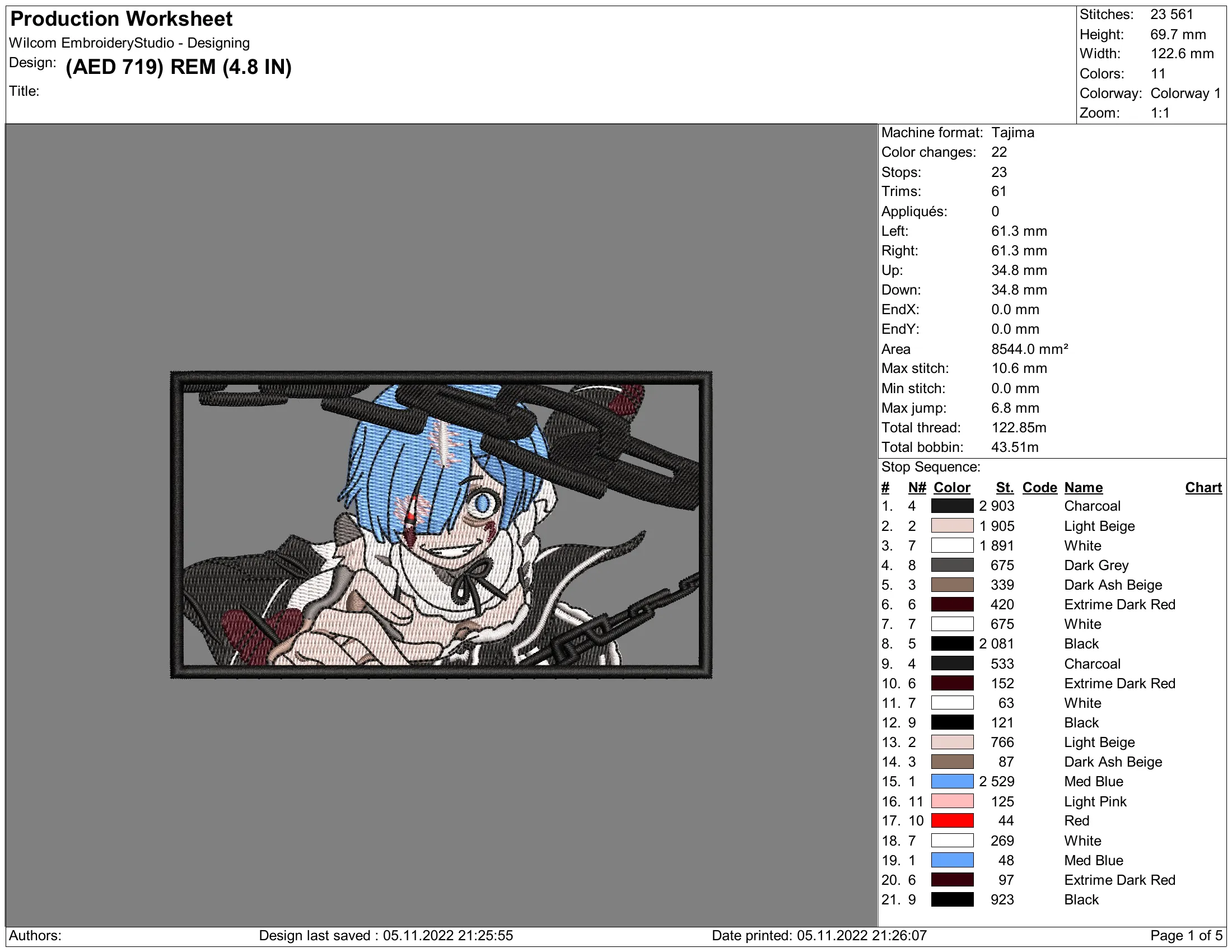Click the 'St.' column header

(x=1005, y=487)
